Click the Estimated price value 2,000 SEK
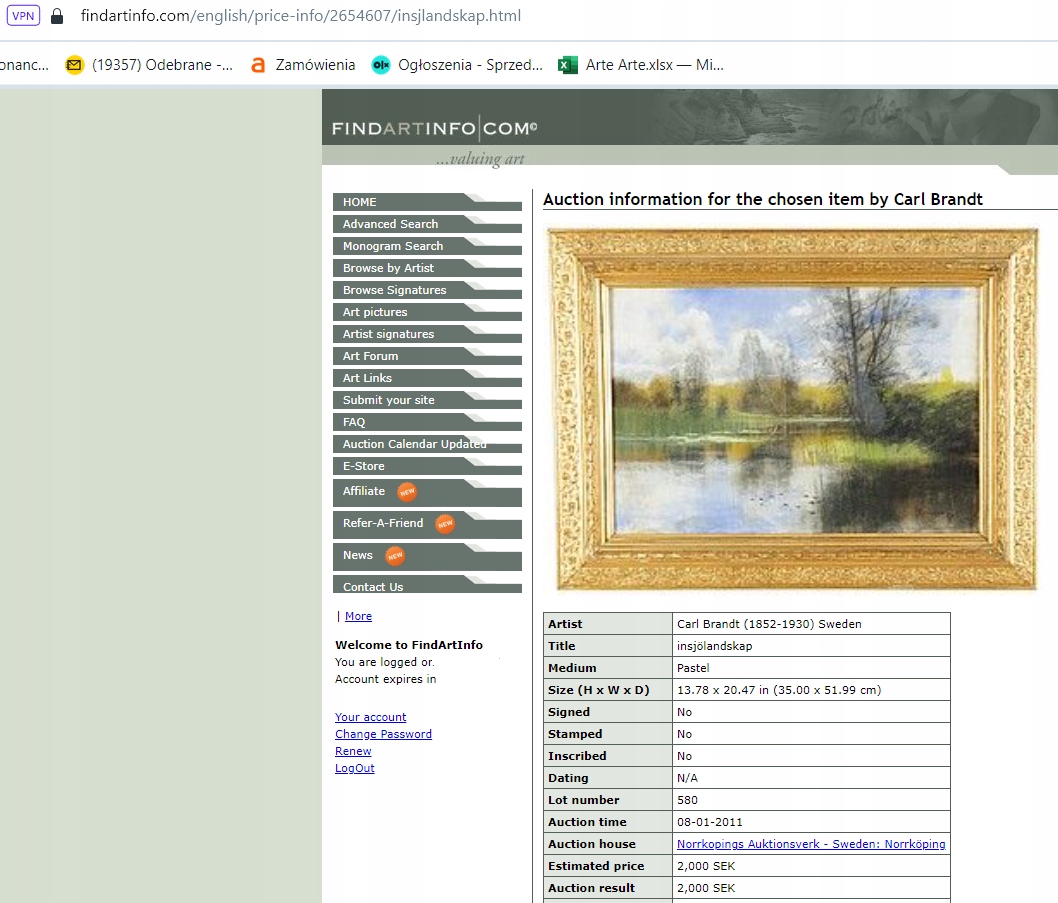 [706, 866]
